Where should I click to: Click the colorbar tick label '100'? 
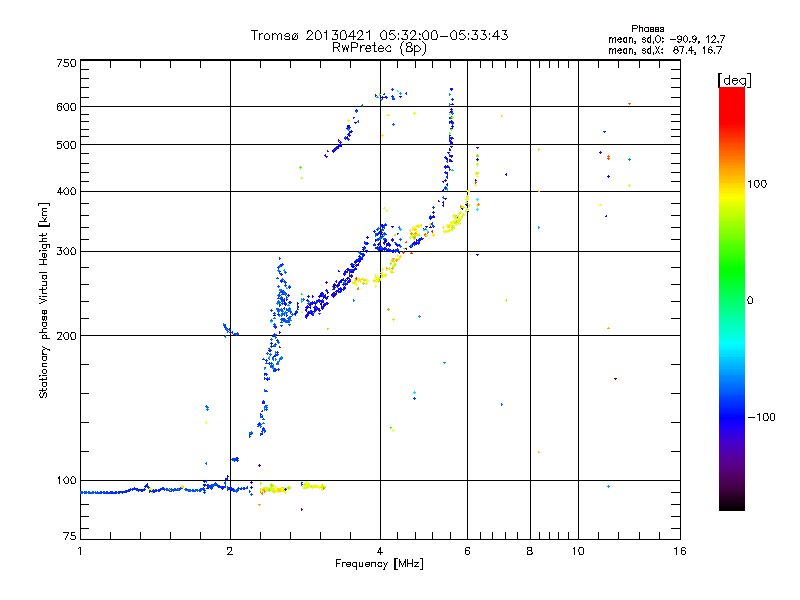[757, 184]
